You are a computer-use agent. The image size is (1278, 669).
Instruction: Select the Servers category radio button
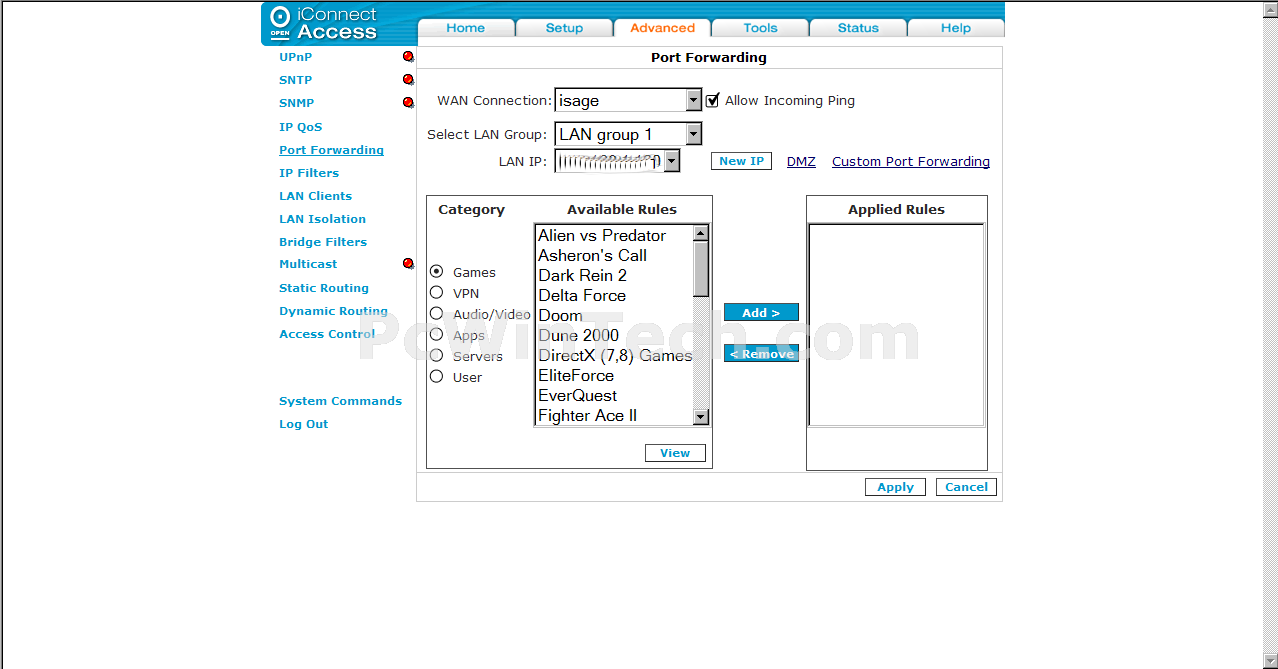pos(436,355)
